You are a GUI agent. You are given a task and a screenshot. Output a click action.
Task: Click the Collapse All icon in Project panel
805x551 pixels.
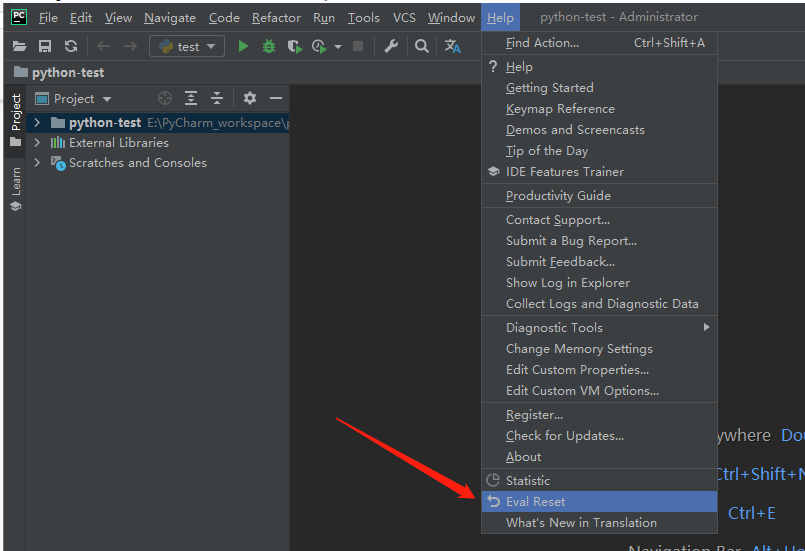217,98
